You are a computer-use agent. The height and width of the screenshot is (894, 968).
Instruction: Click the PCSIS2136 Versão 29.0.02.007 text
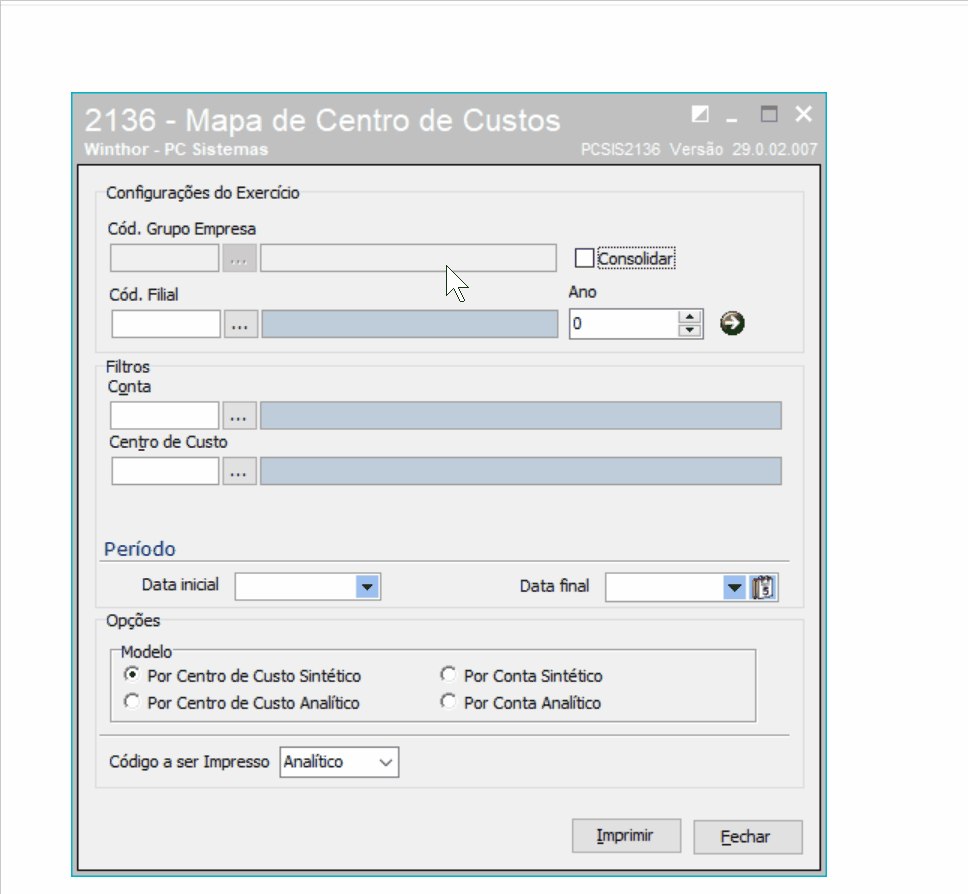point(699,149)
